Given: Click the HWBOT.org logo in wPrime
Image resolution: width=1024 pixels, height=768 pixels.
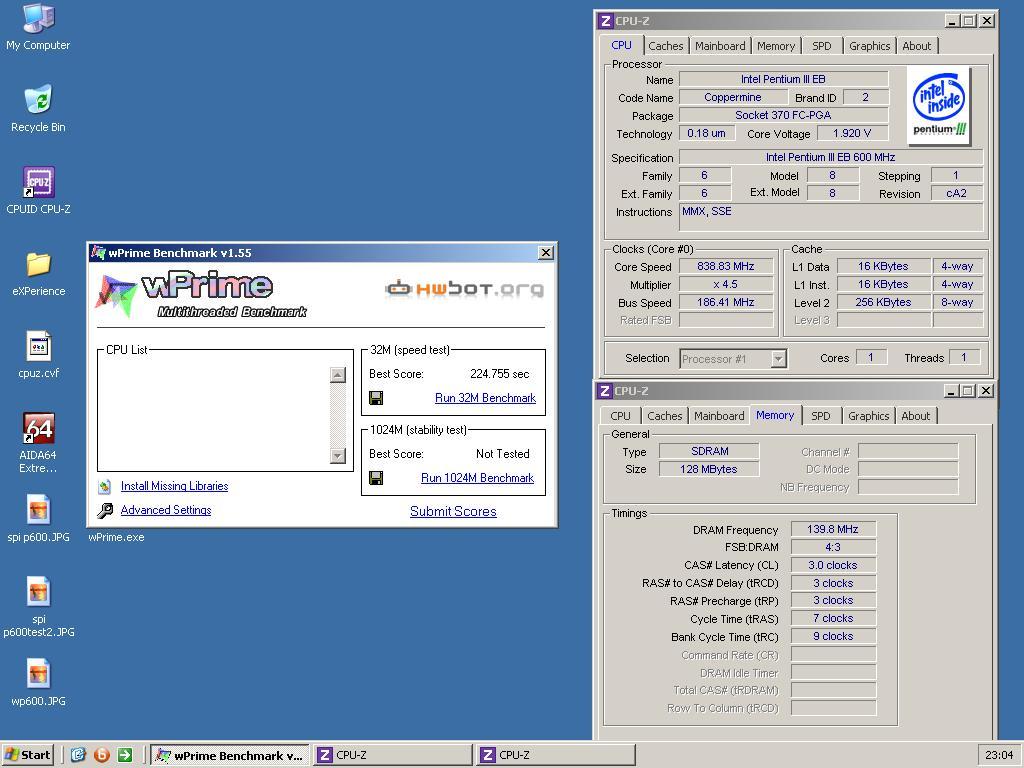Looking at the screenshot, I should click(x=464, y=288).
